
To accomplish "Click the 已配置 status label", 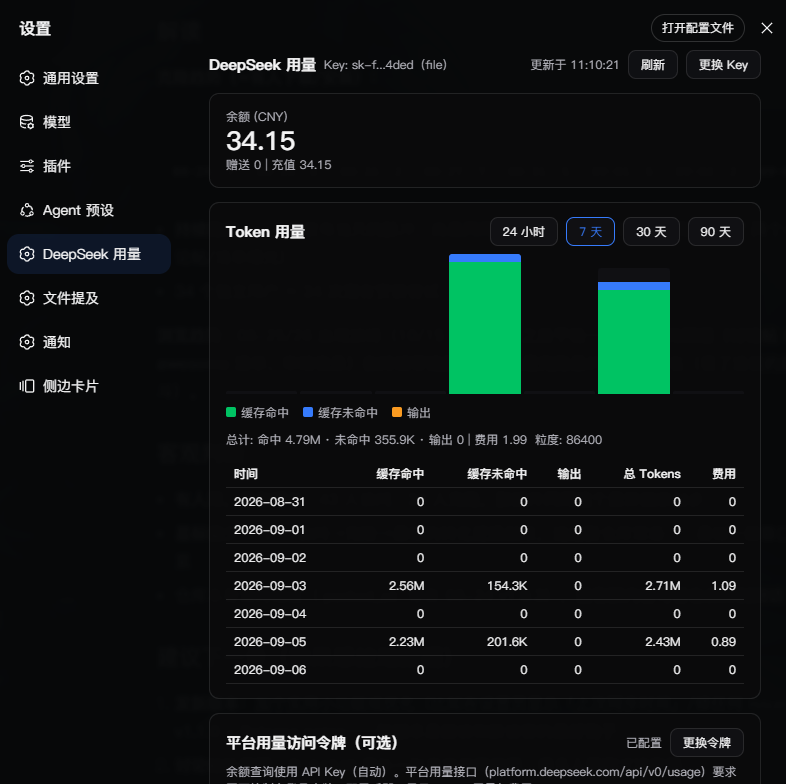I will (x=644, y=742).
